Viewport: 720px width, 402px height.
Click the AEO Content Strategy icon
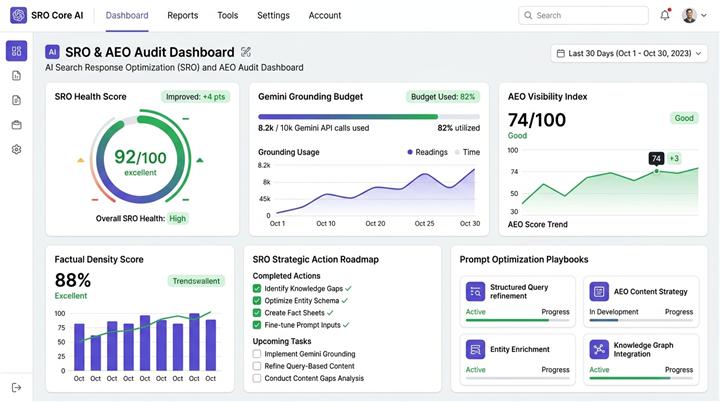click(x=599, y=291)
